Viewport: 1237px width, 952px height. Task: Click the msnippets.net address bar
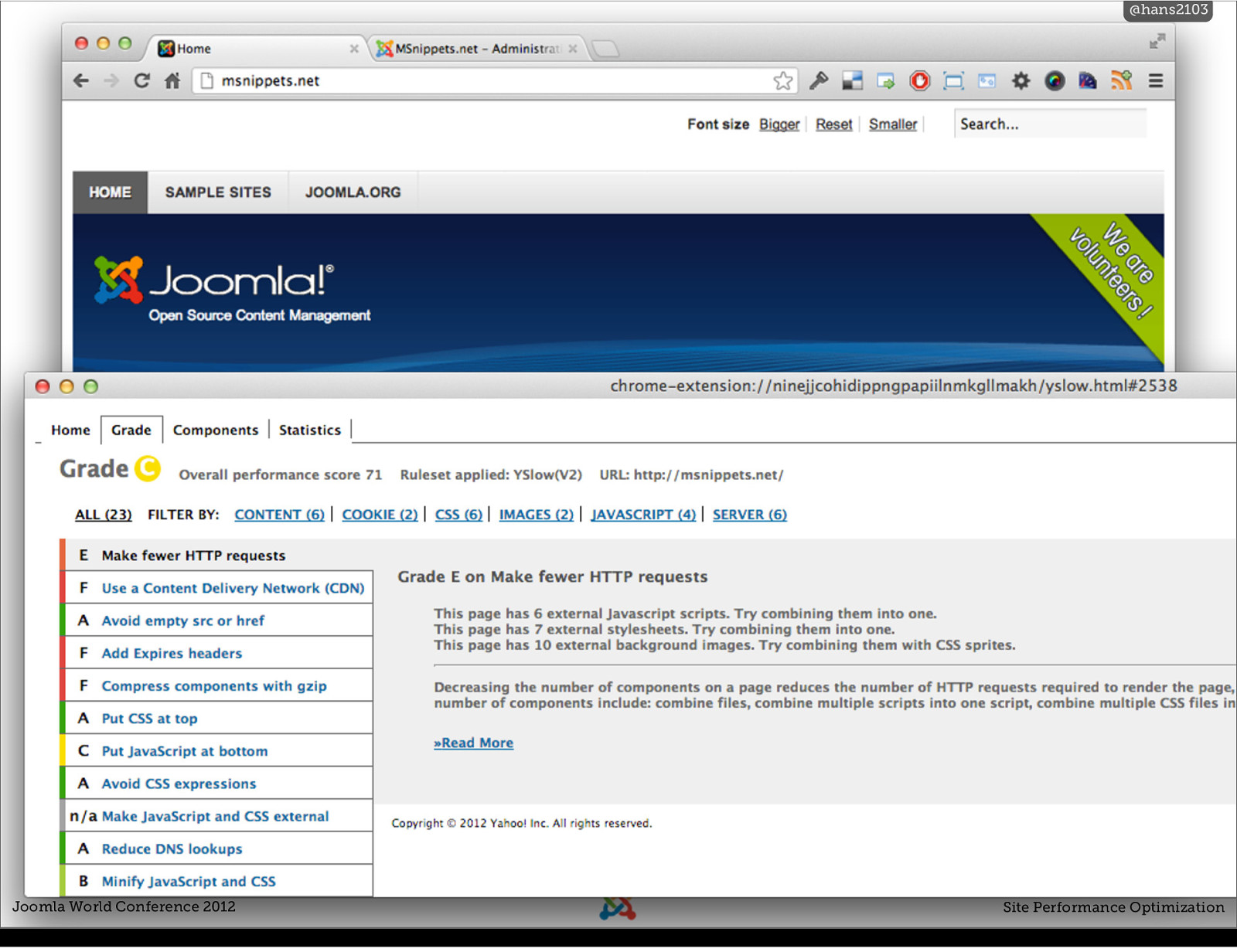click(495, 80)
